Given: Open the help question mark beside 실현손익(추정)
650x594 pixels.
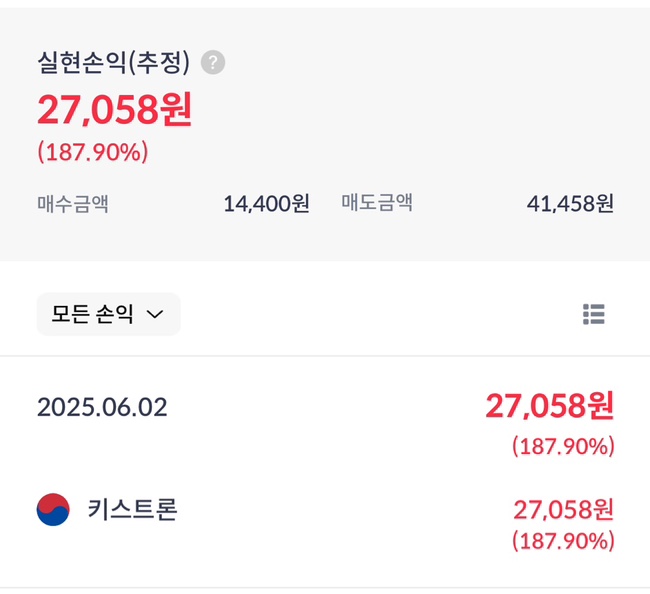Looking at the screenshot, I should point(213,62).
